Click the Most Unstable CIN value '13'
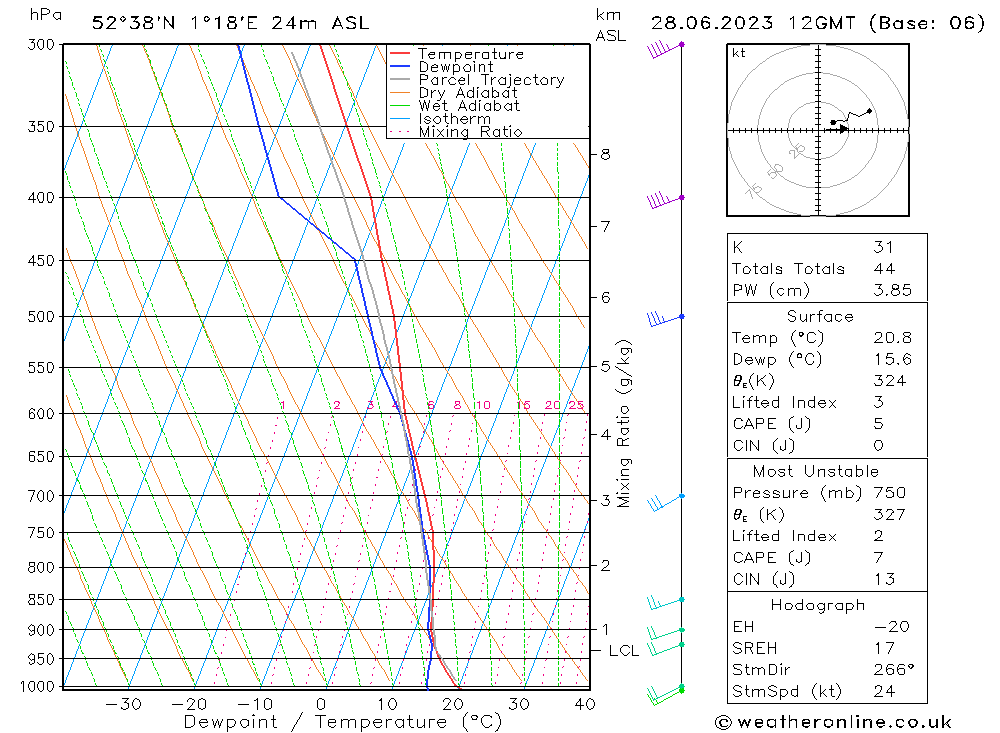Image resolution: width=1000 pixels, height=733 pixels. tap(885, 580)
